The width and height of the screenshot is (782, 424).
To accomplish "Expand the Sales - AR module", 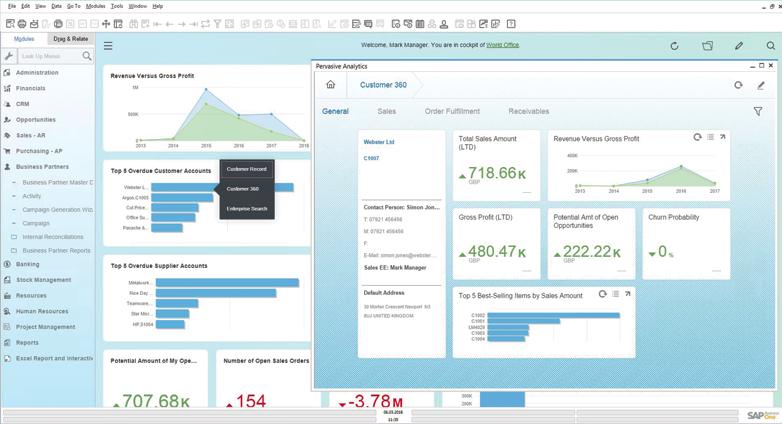I will (x=30, y=135).
